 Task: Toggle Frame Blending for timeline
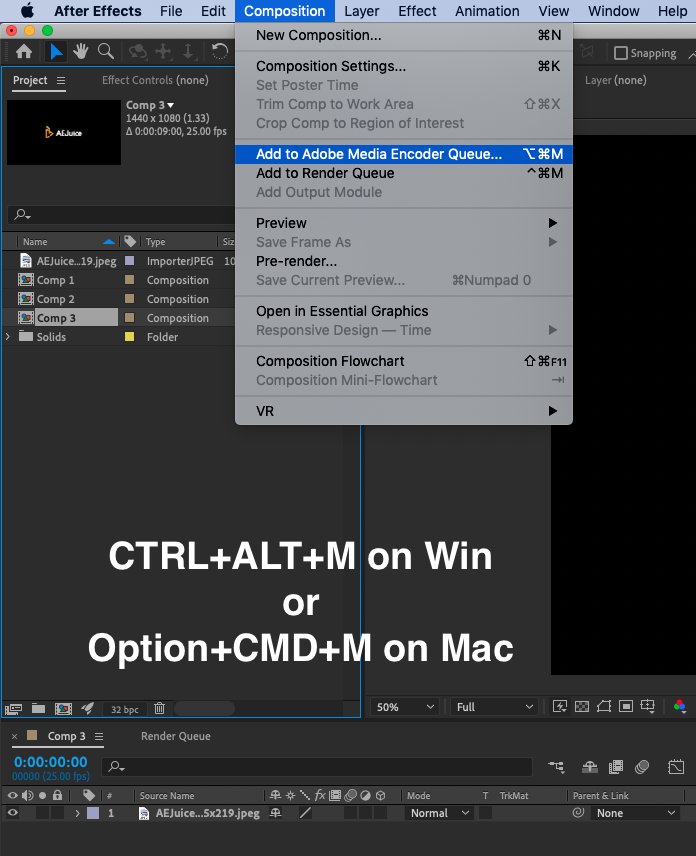coord(616,767)
